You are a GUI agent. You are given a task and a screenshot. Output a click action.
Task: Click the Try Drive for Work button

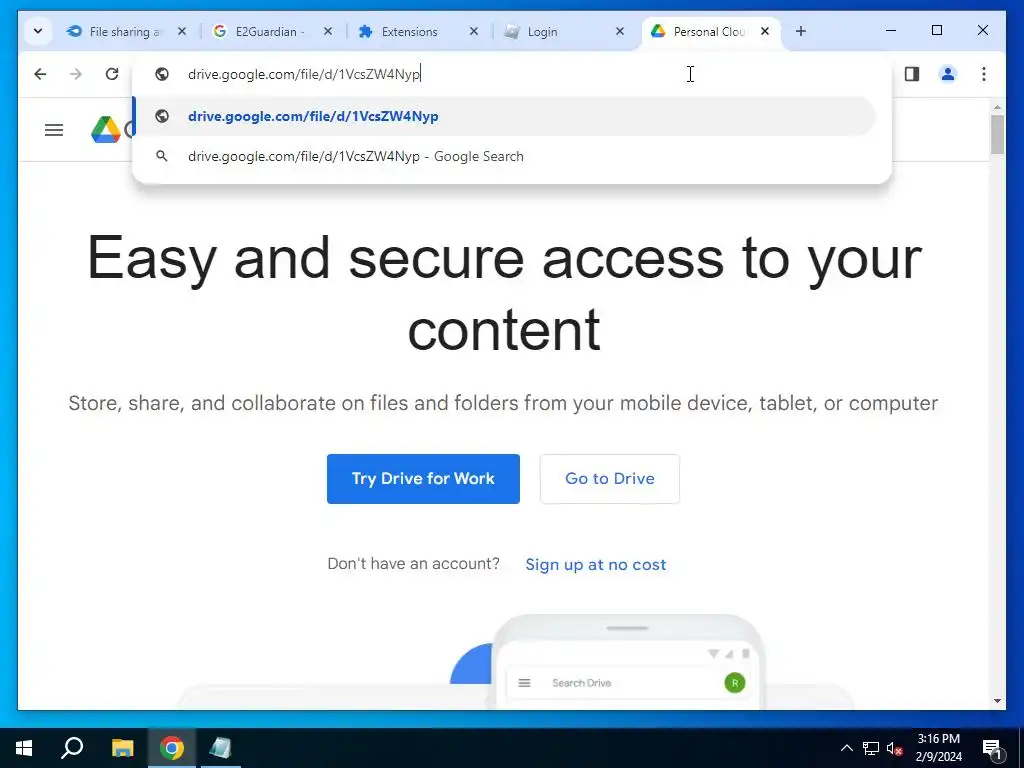(x=423, y=479)
